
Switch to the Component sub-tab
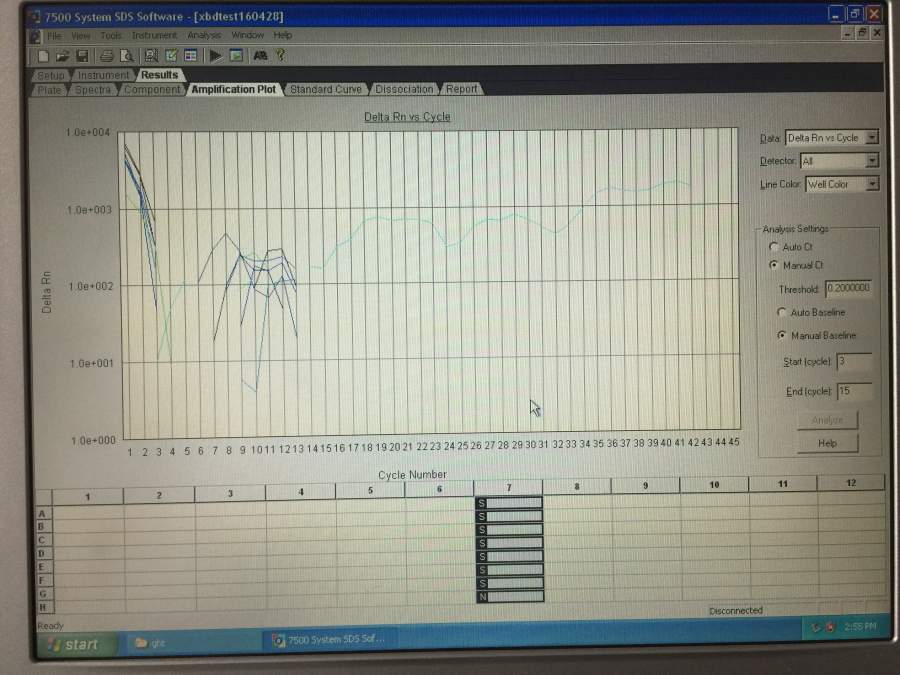pyautogui.click(x=152, y=90)
